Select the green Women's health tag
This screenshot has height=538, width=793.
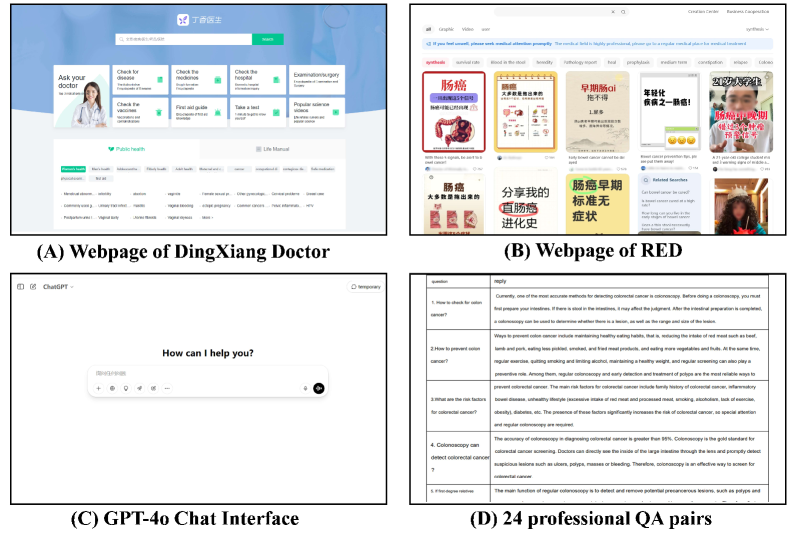[73, 169]
